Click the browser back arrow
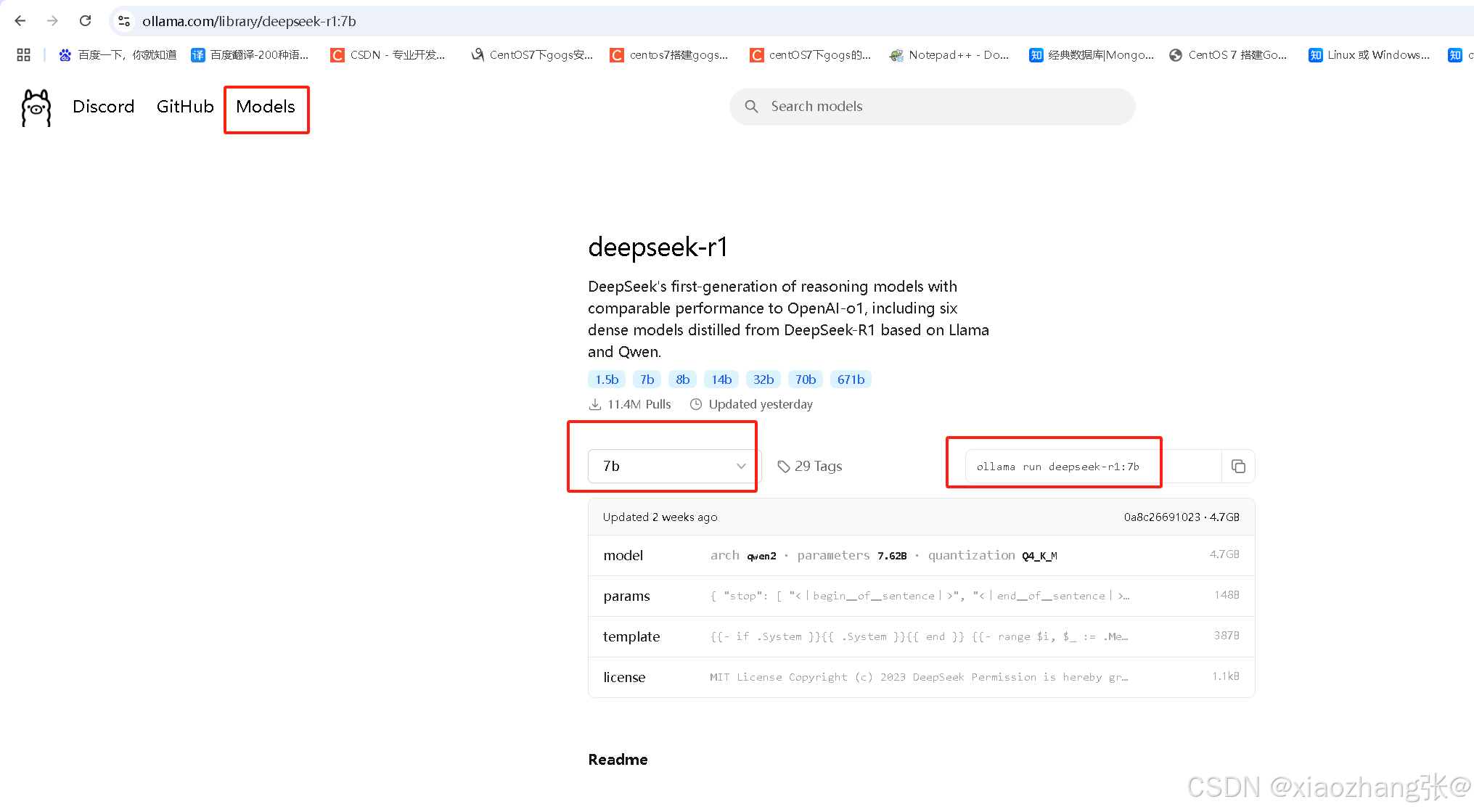The height and width of the screenshot is (812, 1474). pos(20,20)
